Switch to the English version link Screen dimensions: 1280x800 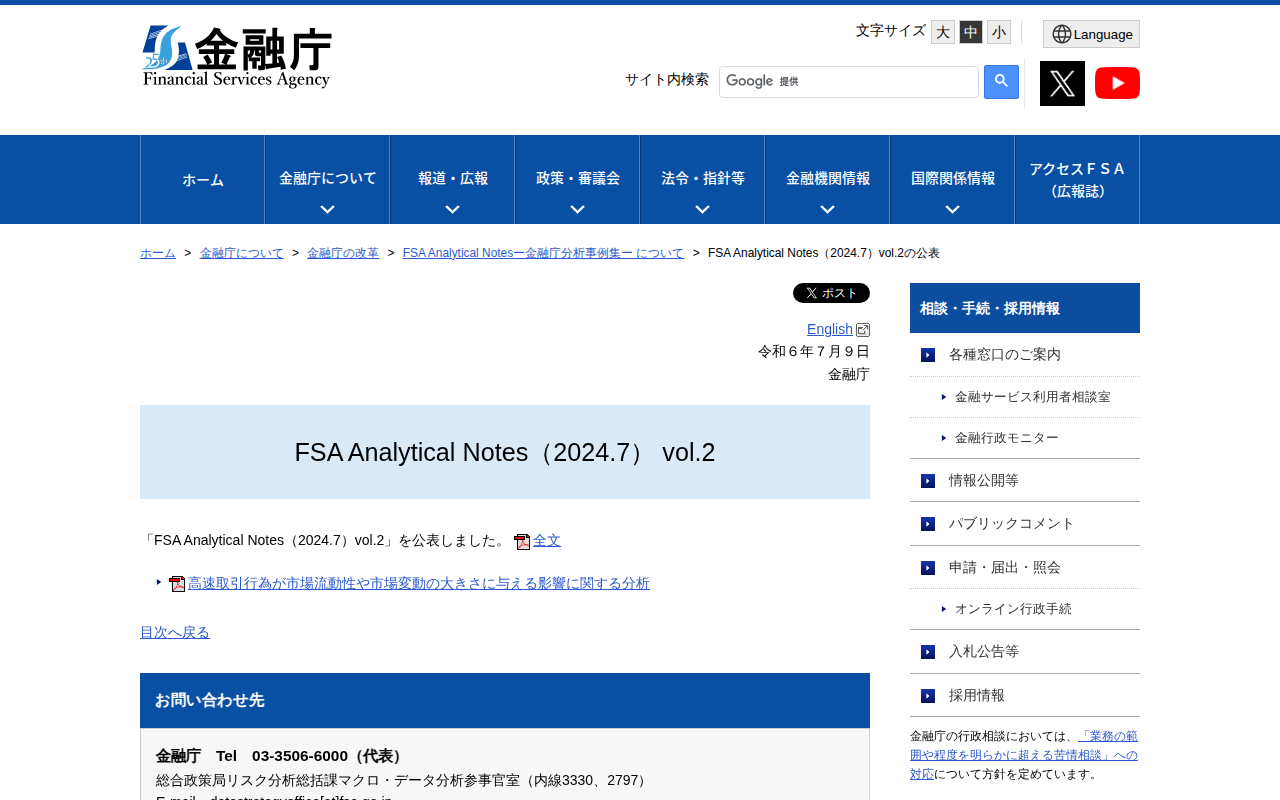pyautogui.click(x=830, y=329)
